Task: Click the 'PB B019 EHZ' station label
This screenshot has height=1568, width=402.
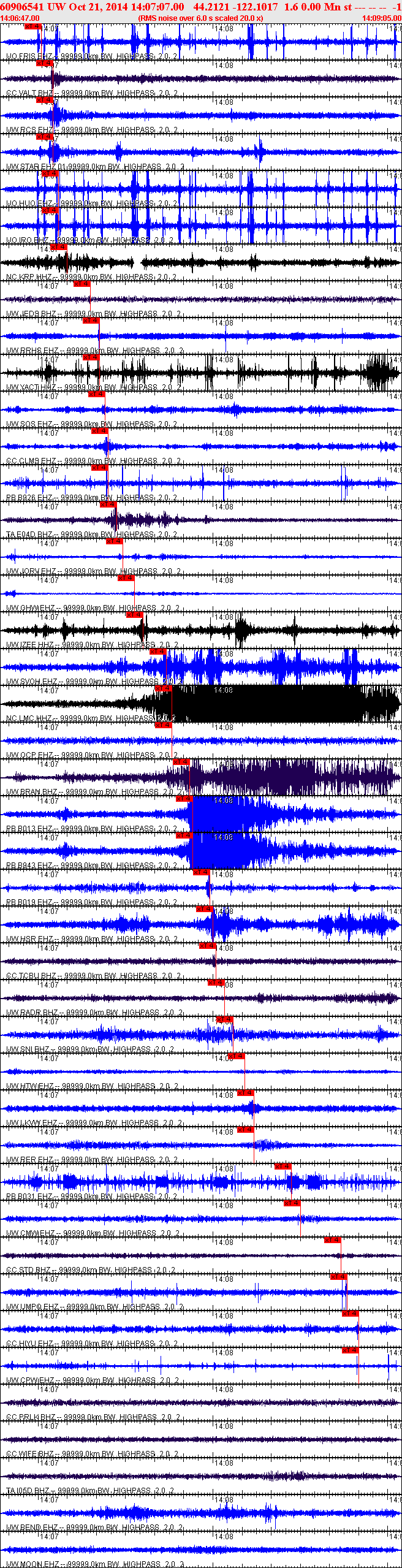Action: 29,902
